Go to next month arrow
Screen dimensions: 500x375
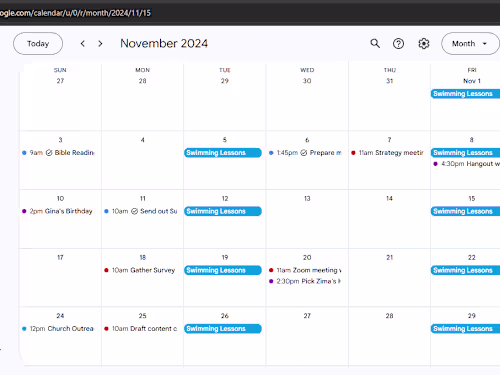(x=100, y=44)
